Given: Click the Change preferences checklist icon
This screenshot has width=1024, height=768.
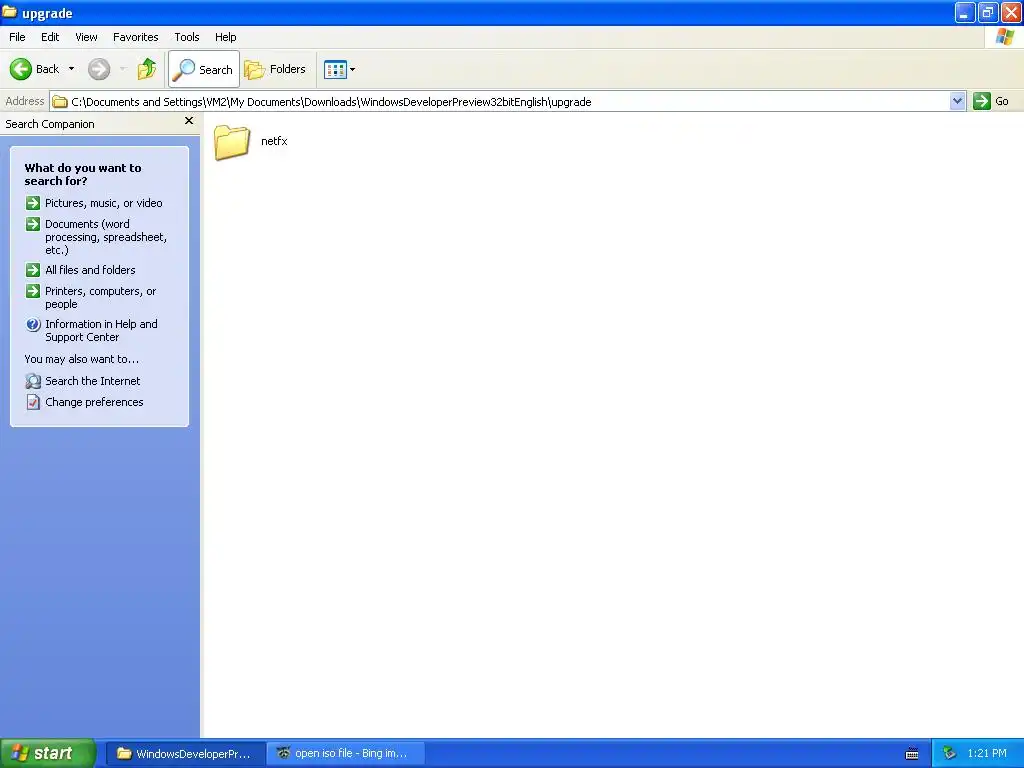Looking at the screenshot, I should click(x=33, y=402).
